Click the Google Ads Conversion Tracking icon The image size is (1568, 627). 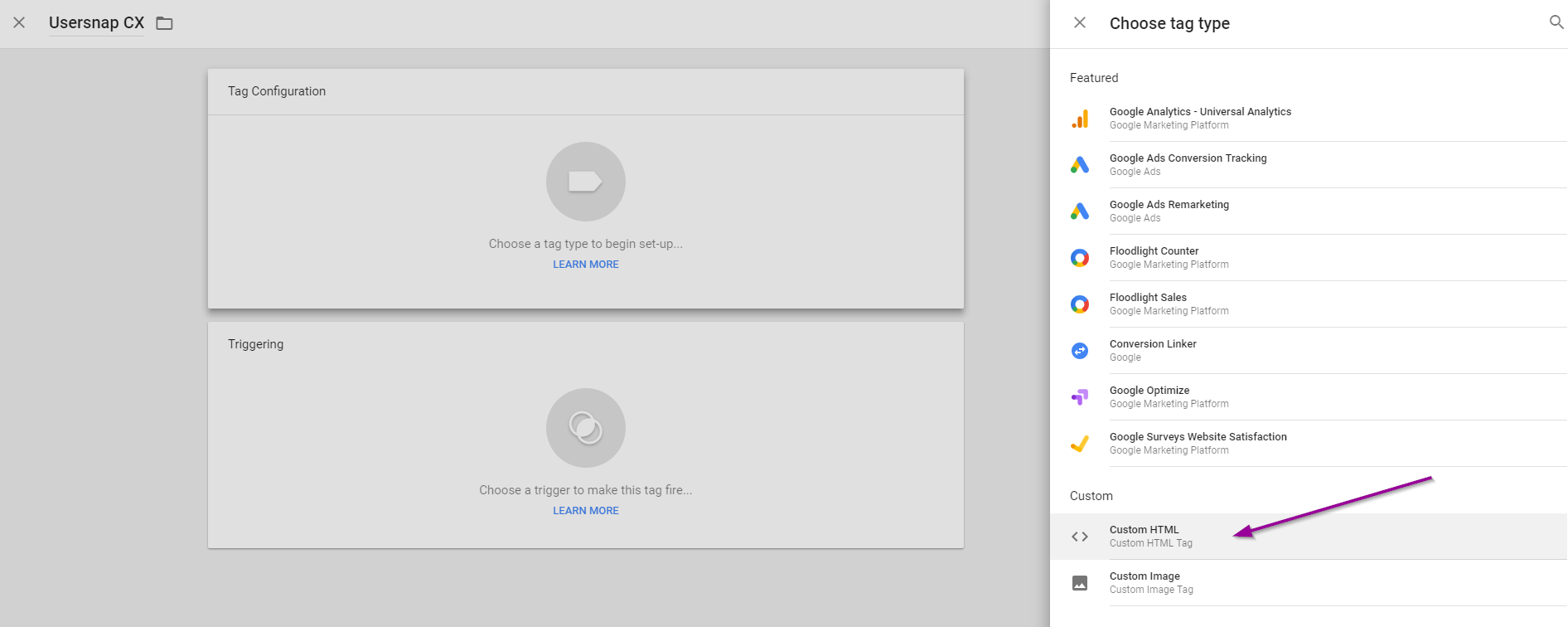click(x=1080, y=165)
